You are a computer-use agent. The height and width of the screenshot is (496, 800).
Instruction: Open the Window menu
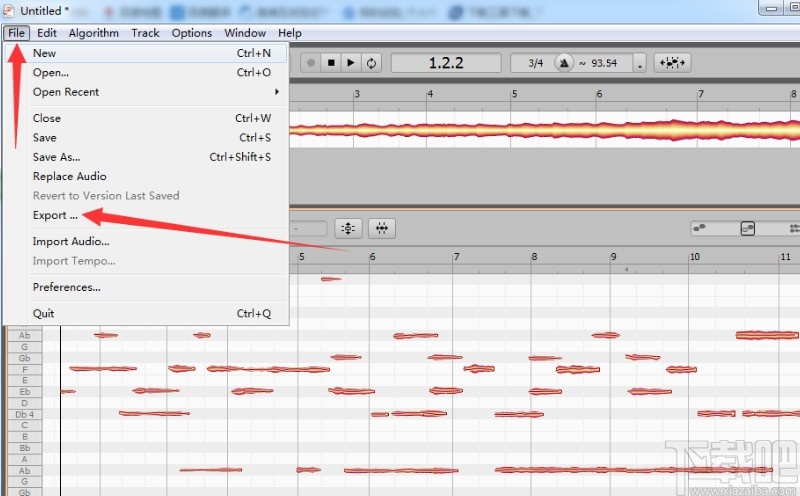[245, 33]
